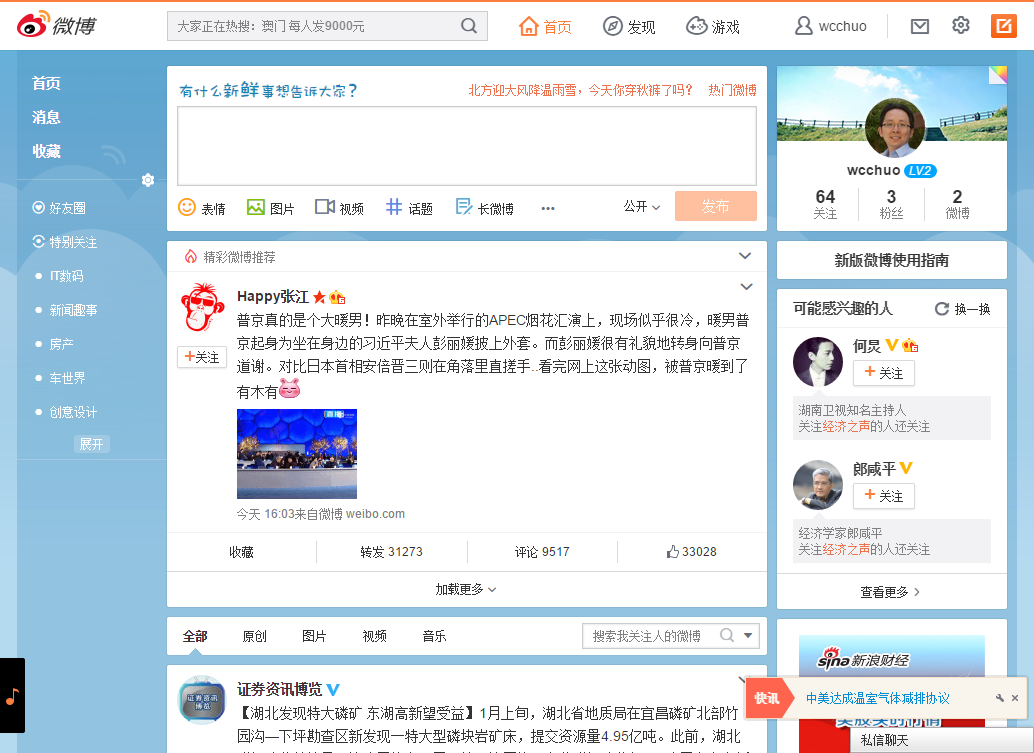Click the search magnifier icon in top bar
The height and width of the screenshot is (753, 1034).
pyautogui.click(x=469, y=26)
